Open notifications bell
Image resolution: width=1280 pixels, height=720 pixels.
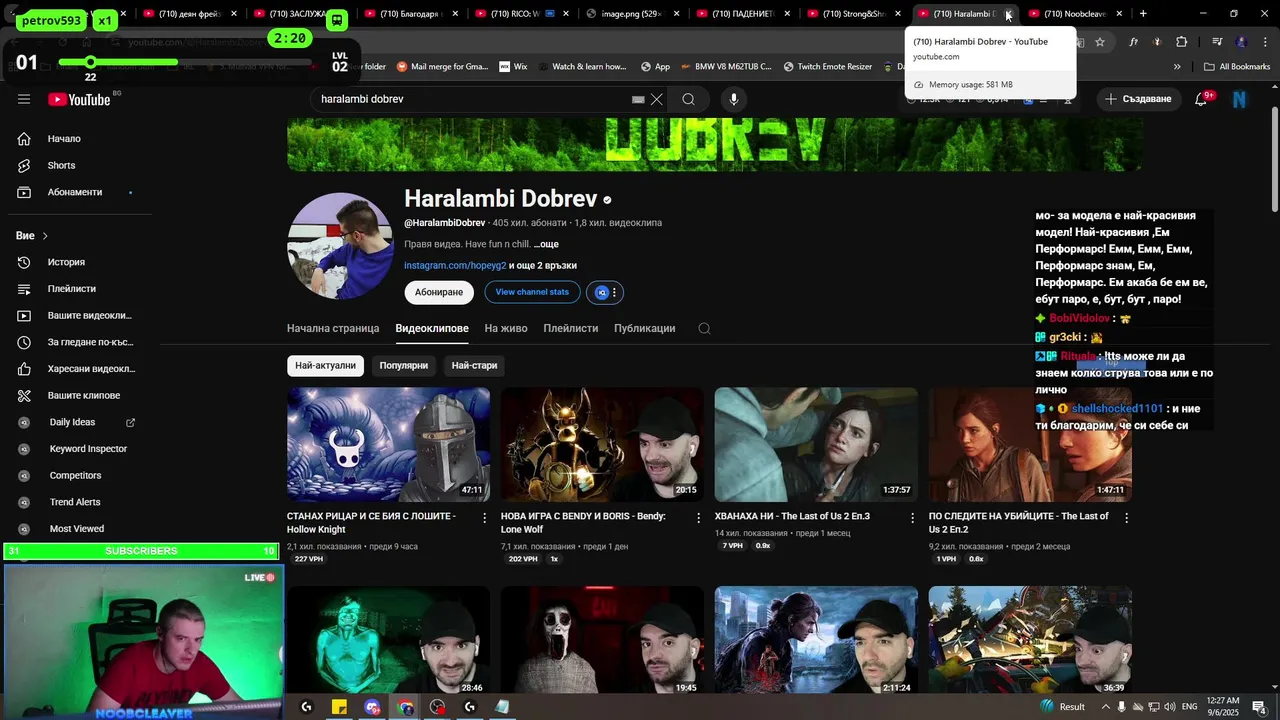1201,99
